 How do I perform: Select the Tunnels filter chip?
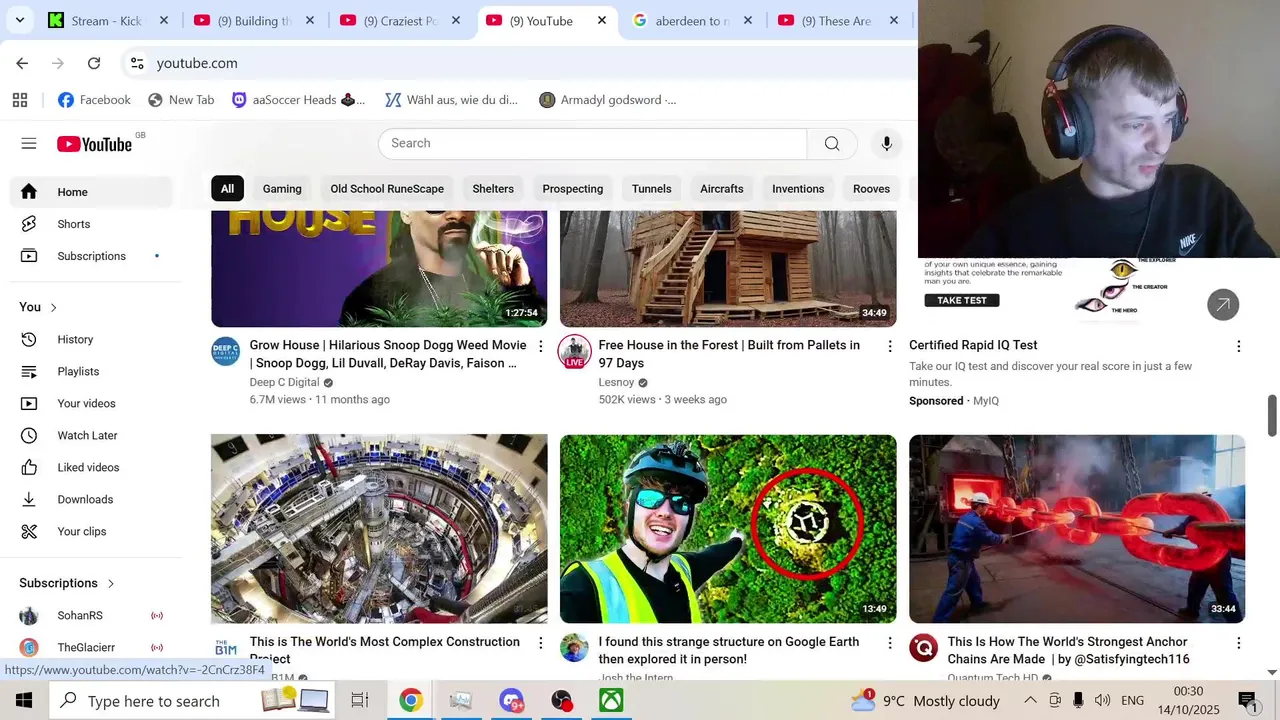point(651,189)
